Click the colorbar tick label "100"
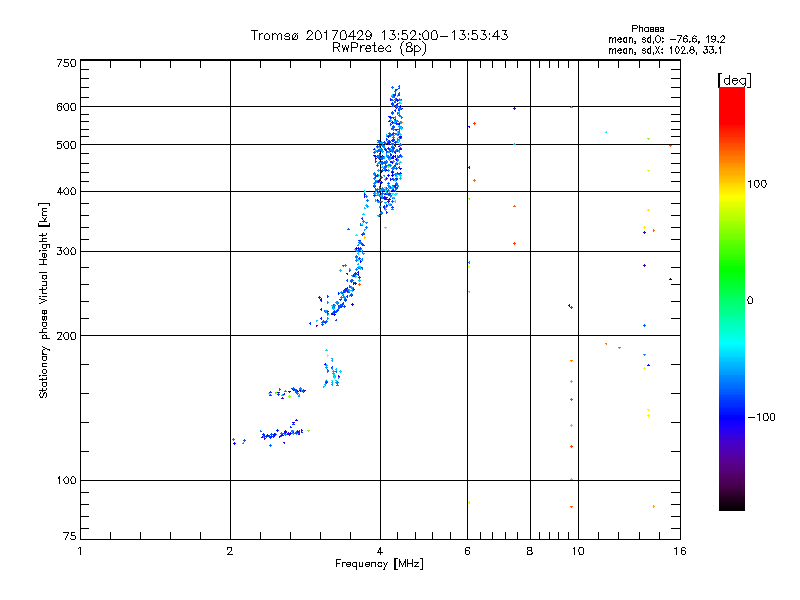Image resolution: width=800 pixels, height=600 pixels. pos(757,184)
